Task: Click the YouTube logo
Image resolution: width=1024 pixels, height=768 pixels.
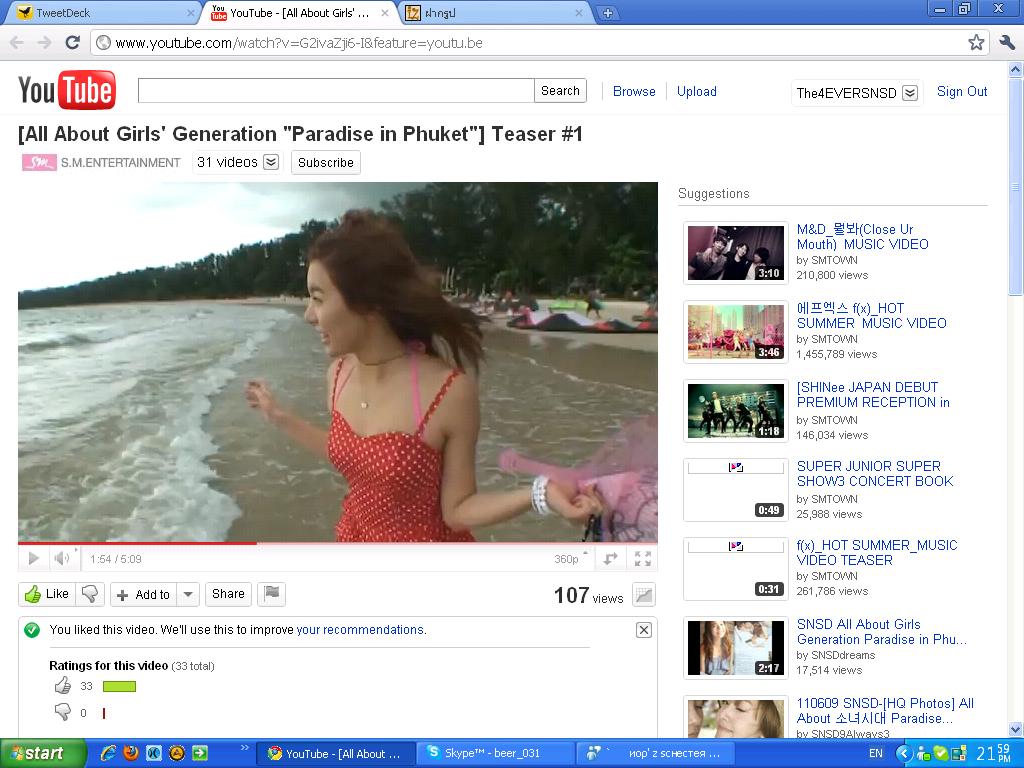Action: [x=67, y=90]
